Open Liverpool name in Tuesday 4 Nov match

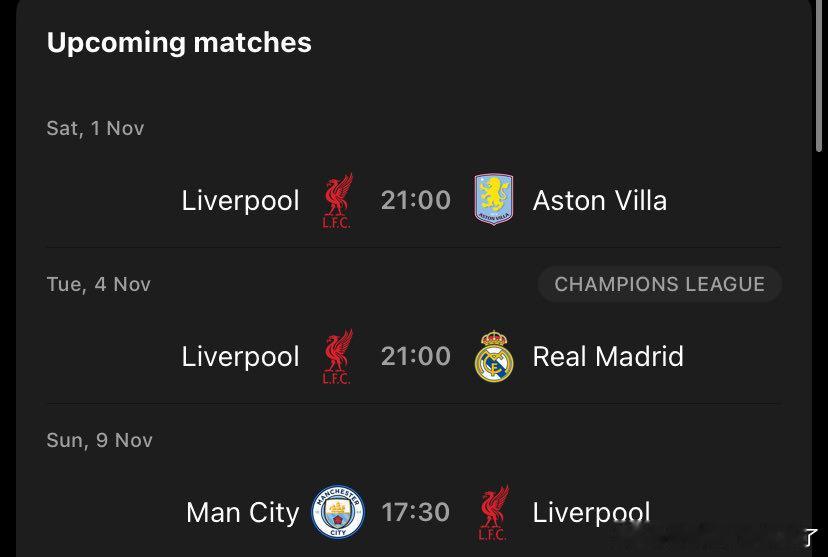pos(240,357)
